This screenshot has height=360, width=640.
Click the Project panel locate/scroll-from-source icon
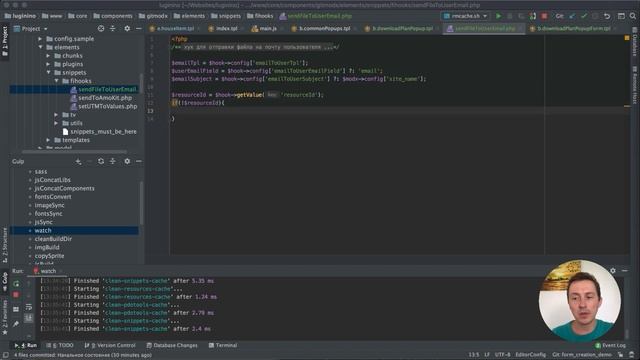(101, 29)
